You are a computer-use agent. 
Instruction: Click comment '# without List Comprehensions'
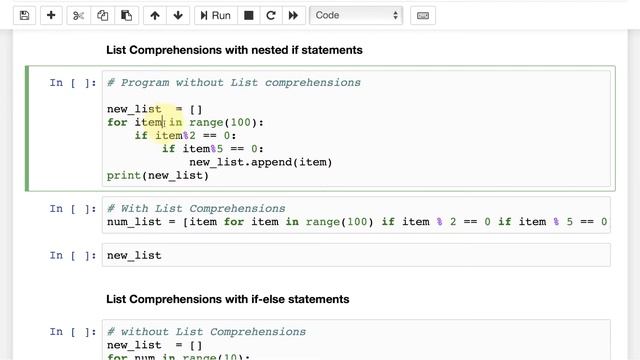tap(207, 332)
